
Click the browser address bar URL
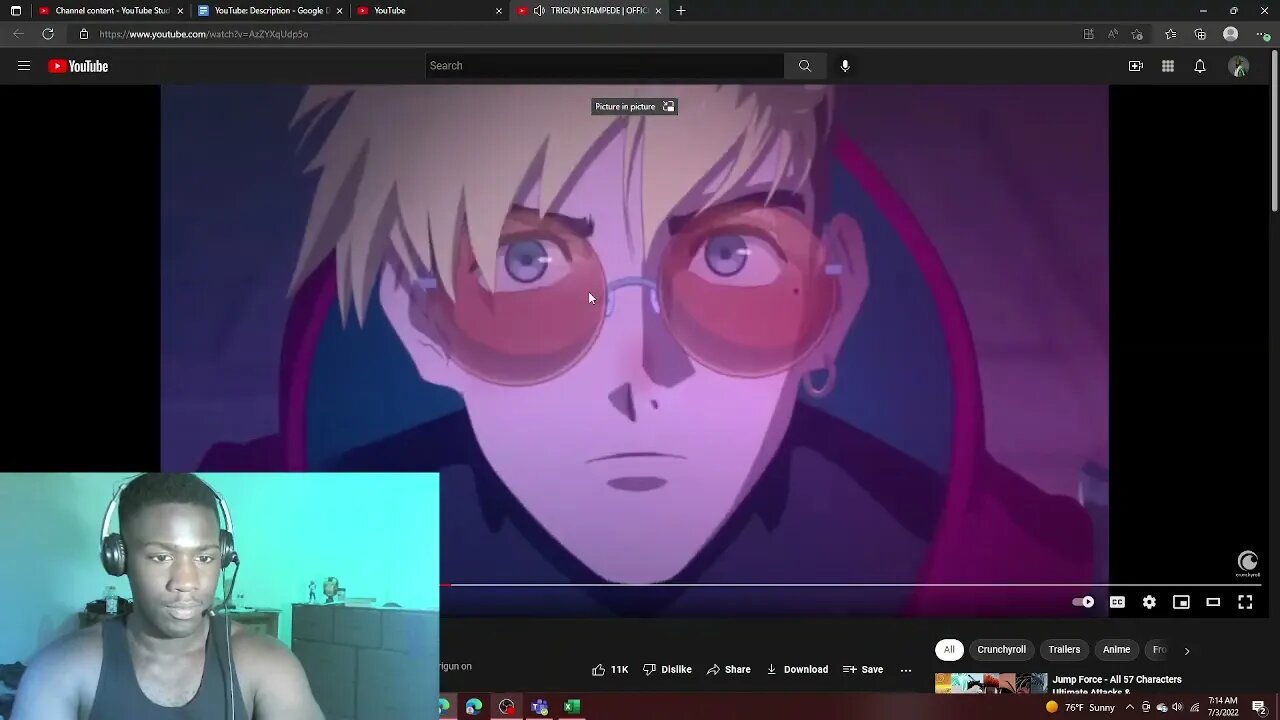coord(204,34)
